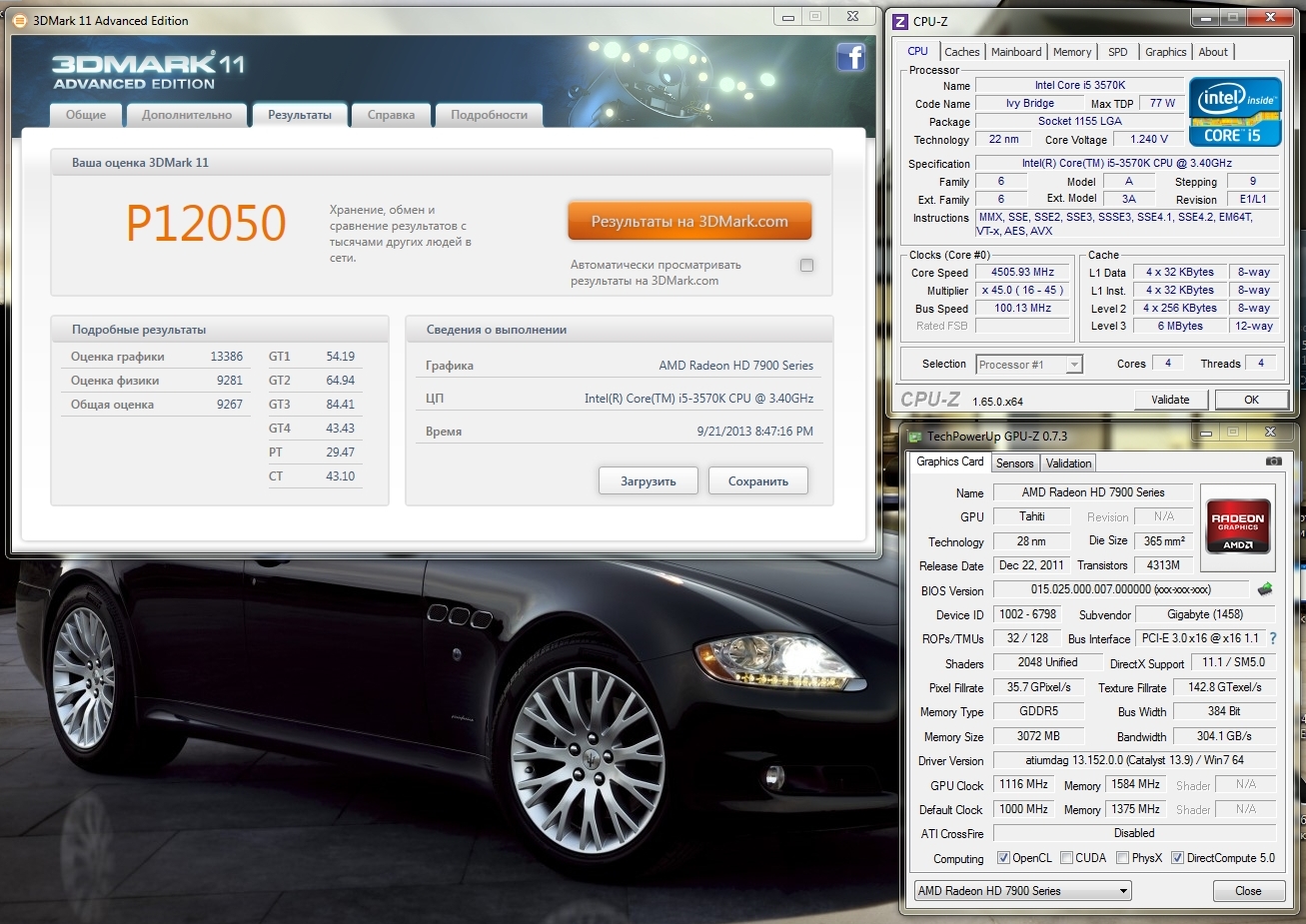The height and width of the screenshot is (924, 1306).
Task: Open the Подробности tab
Action: [489, 115]
